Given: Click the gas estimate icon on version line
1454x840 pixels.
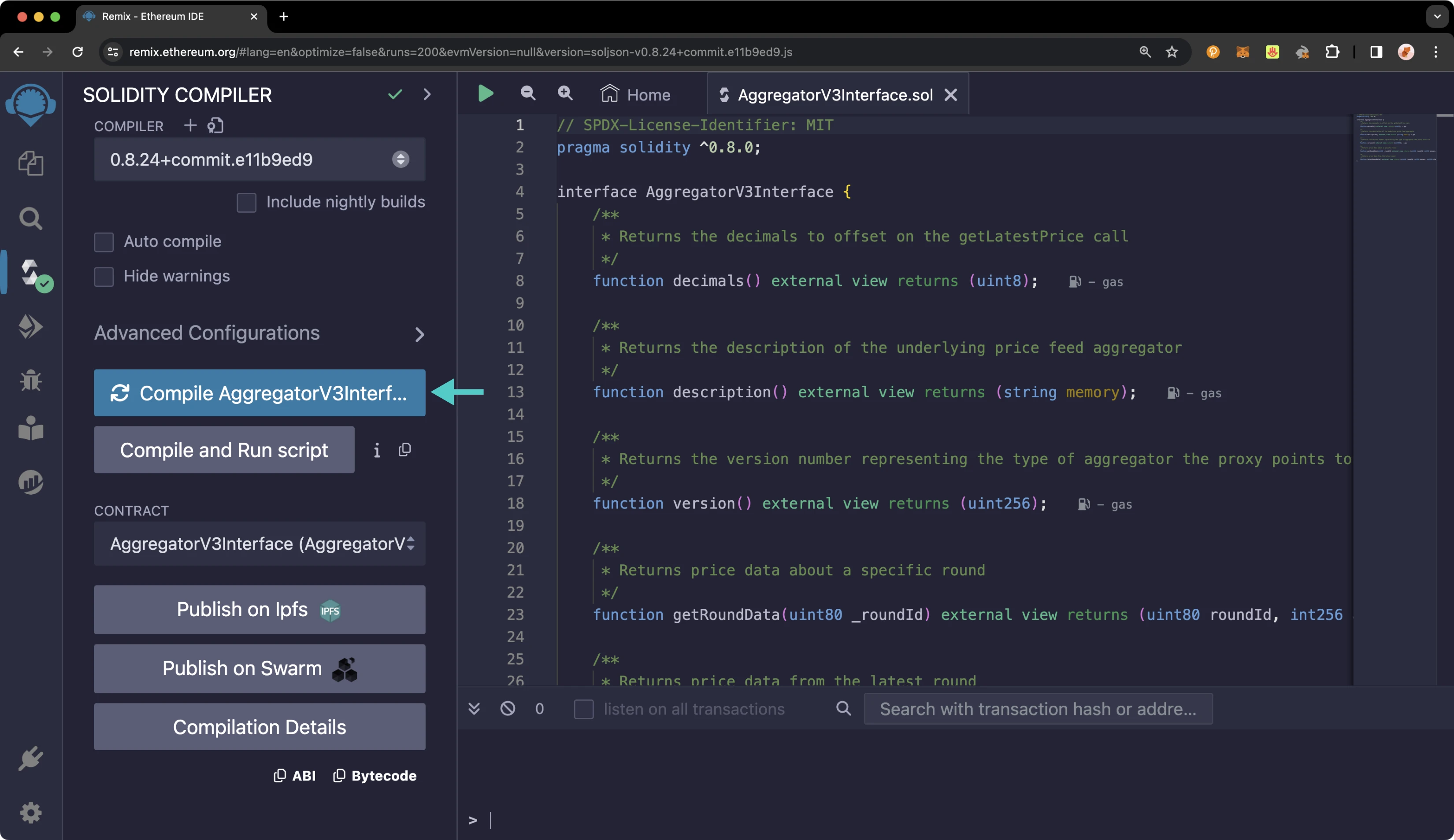Looking at the screenshot, I should 1083,504.
